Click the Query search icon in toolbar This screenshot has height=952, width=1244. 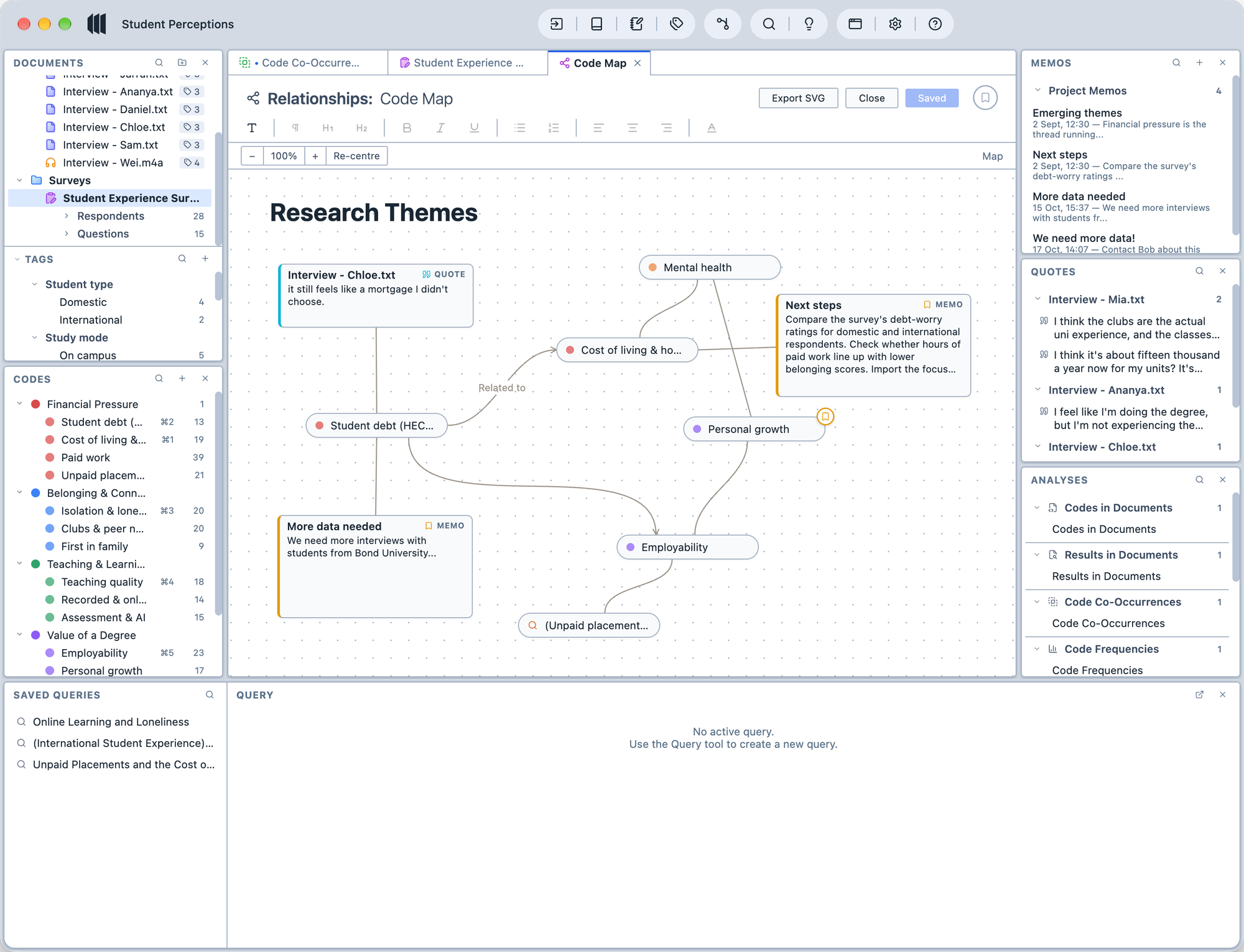769,24
